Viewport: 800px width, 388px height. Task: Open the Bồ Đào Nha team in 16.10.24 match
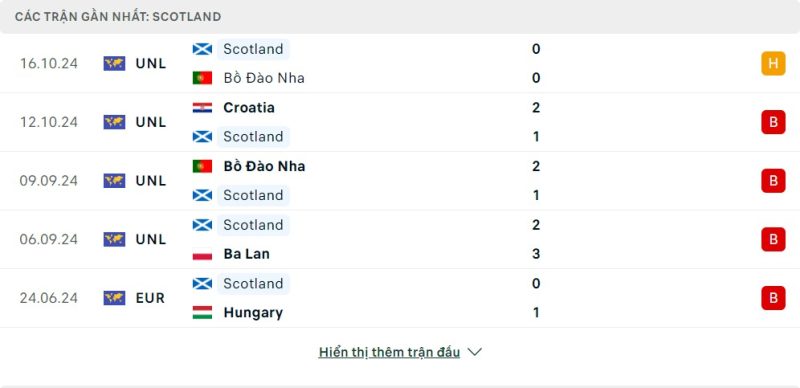tap(264, 78)
